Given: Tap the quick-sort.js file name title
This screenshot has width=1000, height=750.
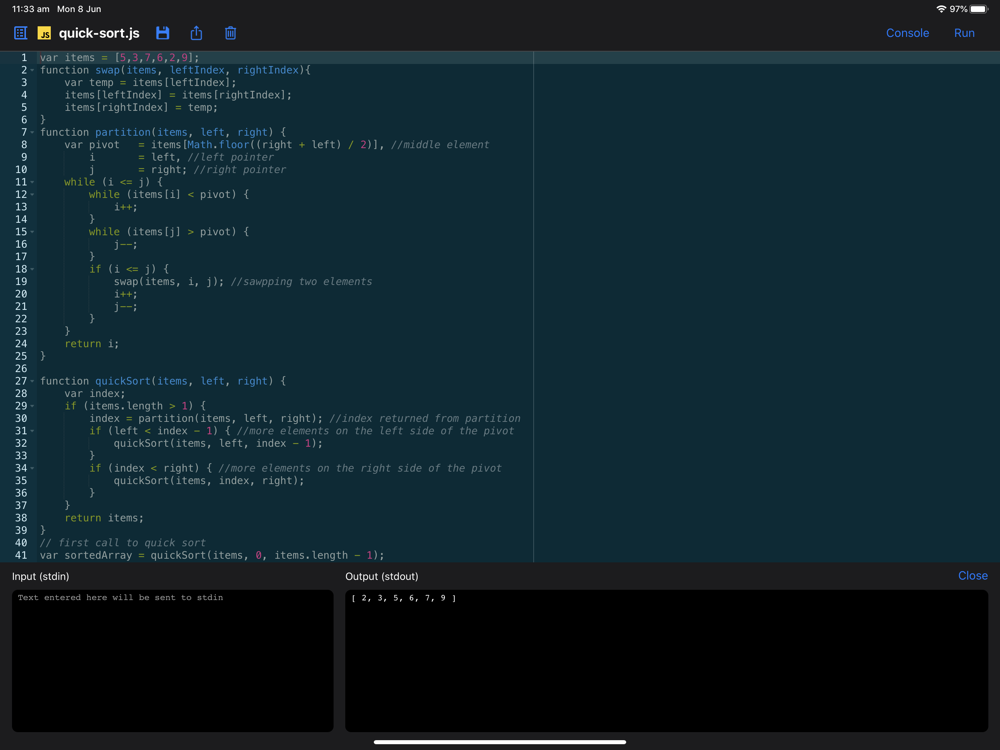Looking at the screenshot, I should 99,33.
